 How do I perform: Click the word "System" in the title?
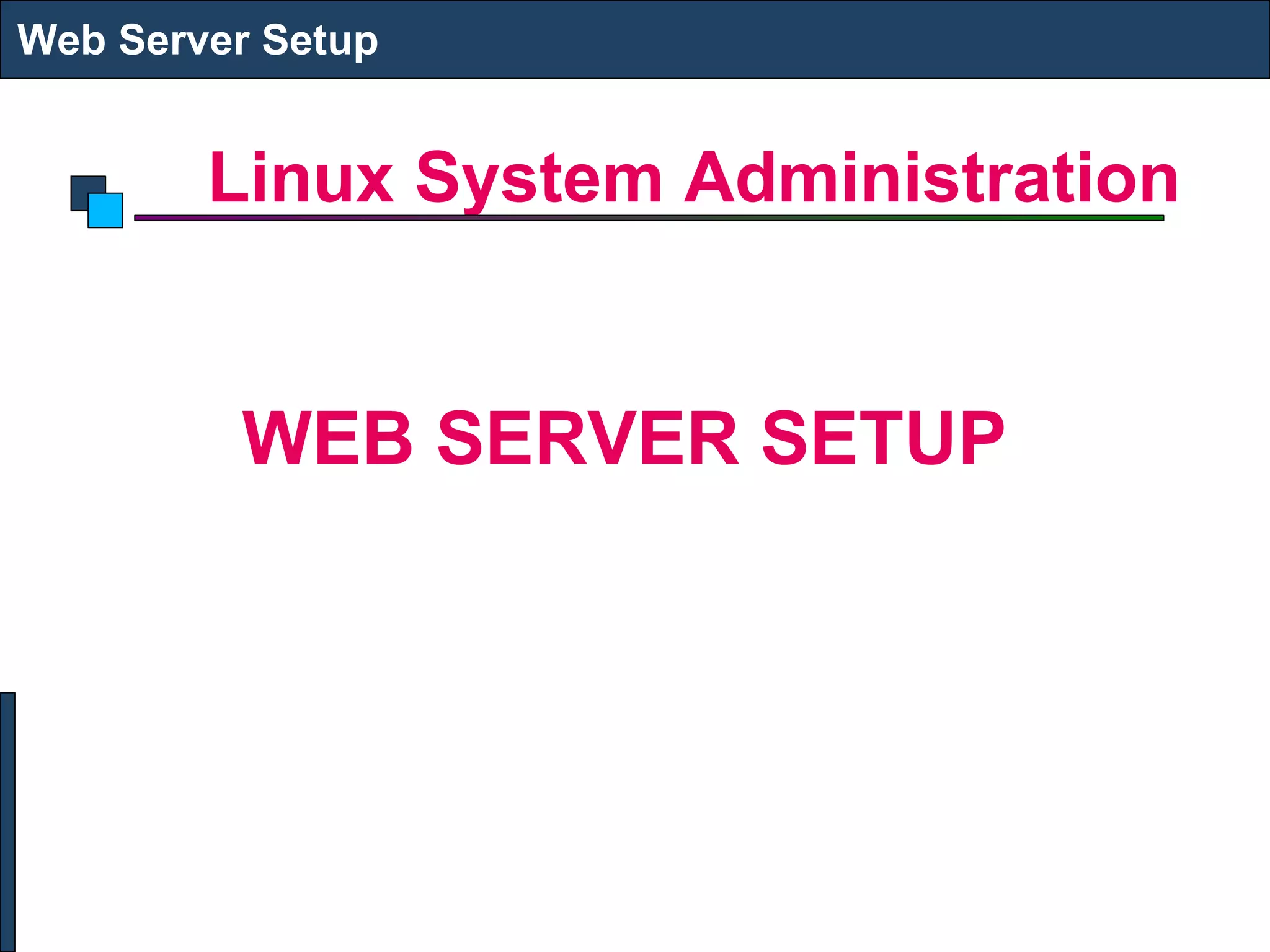[x=539, y=178]
